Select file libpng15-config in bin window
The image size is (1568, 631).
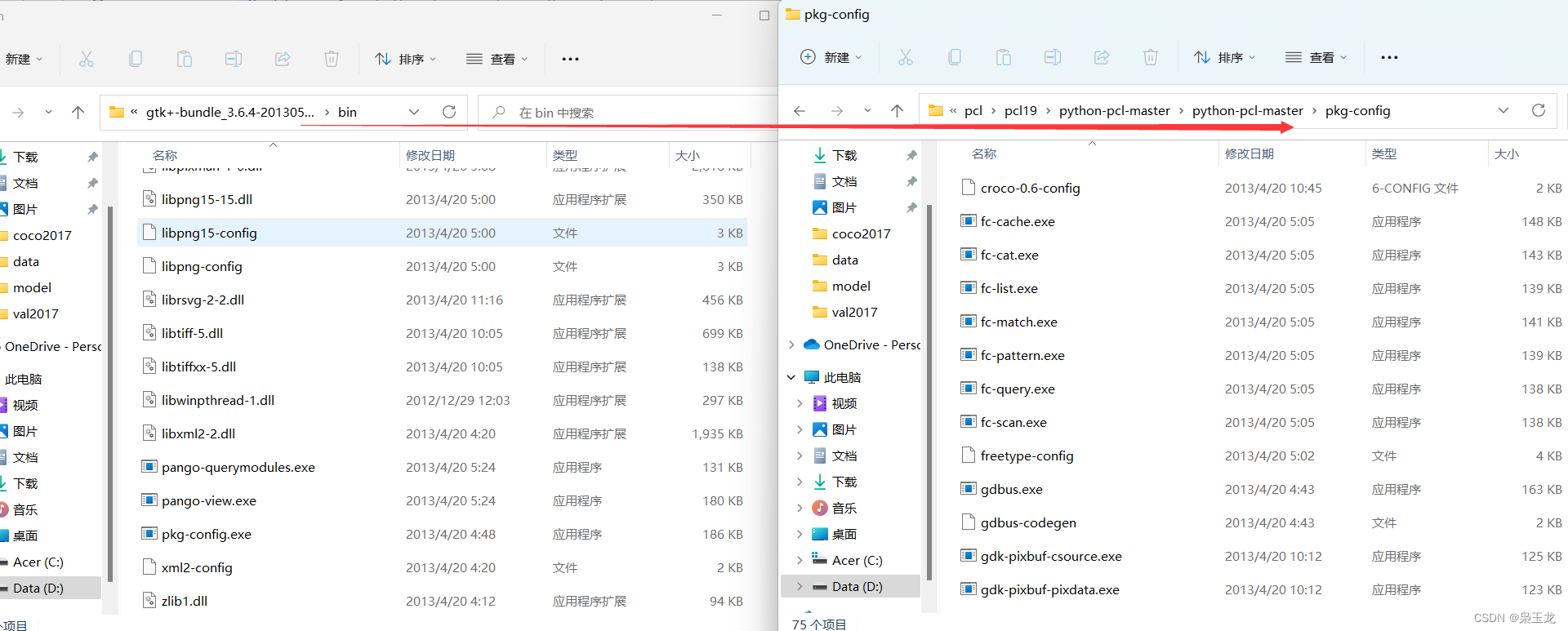point(442,233)
